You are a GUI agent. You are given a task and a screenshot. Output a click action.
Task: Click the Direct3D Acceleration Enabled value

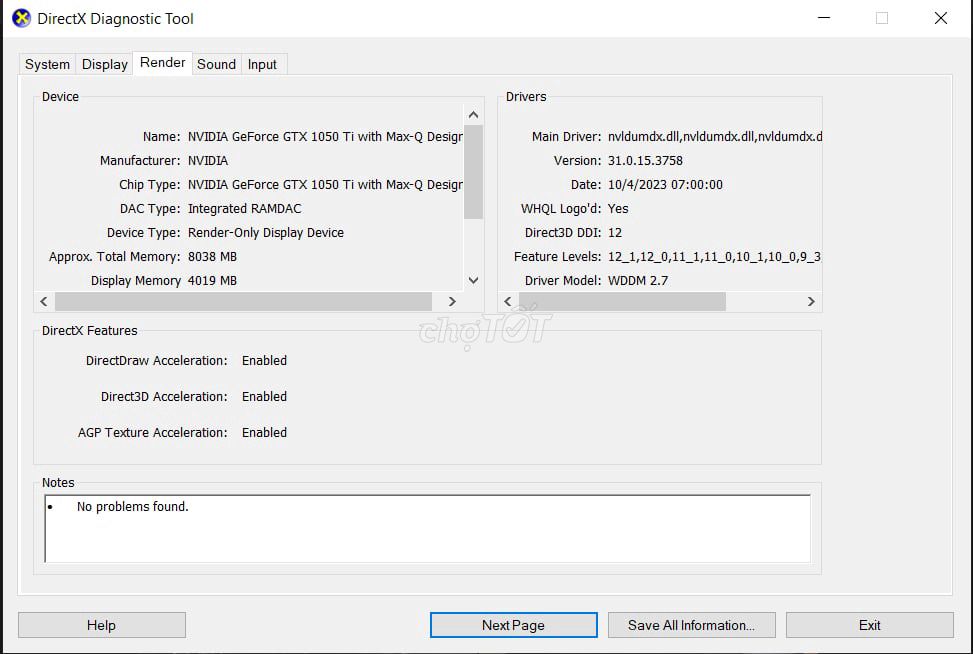264,396
